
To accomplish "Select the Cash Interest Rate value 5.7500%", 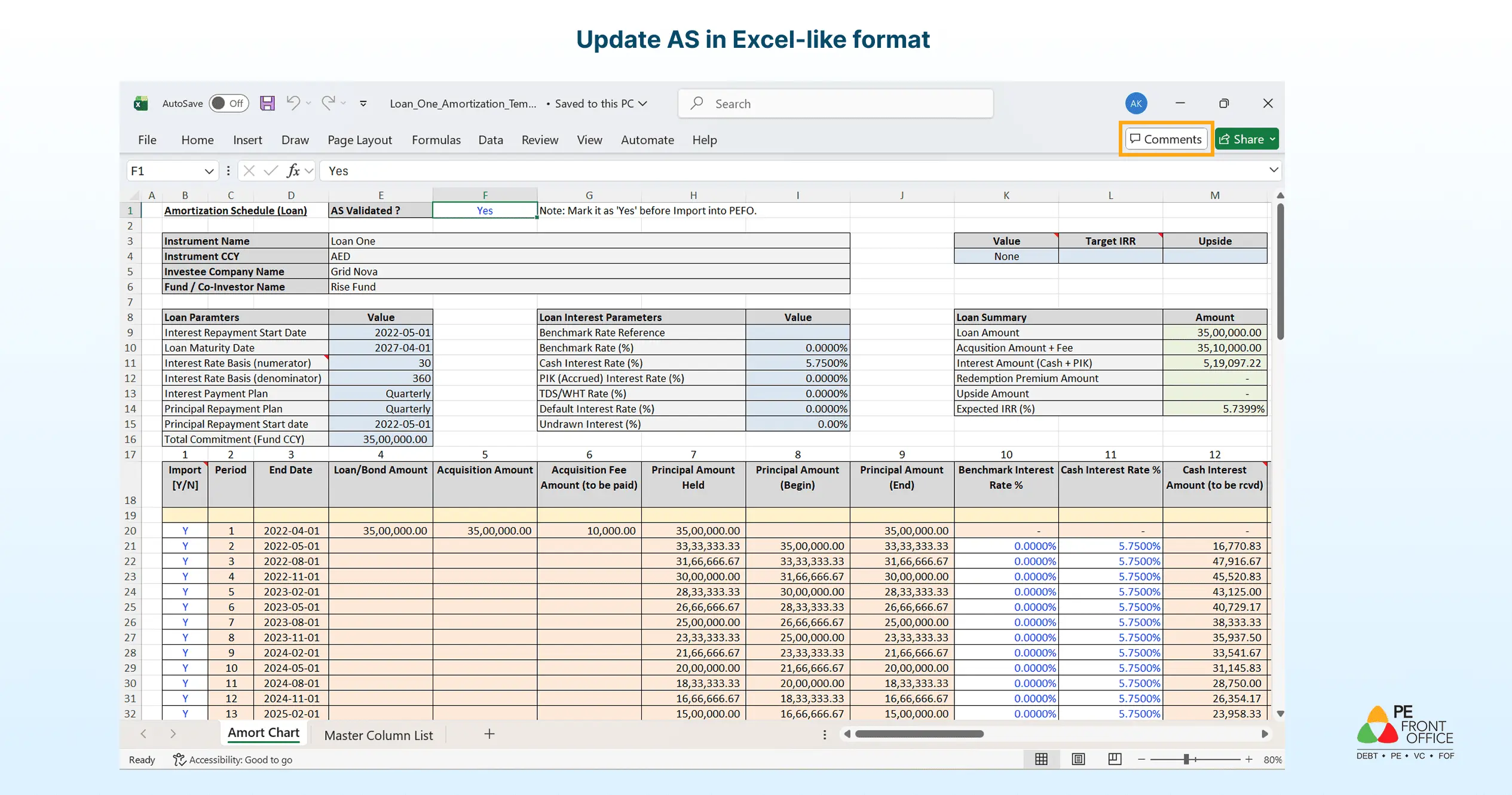I will click(x=797, y=363).
